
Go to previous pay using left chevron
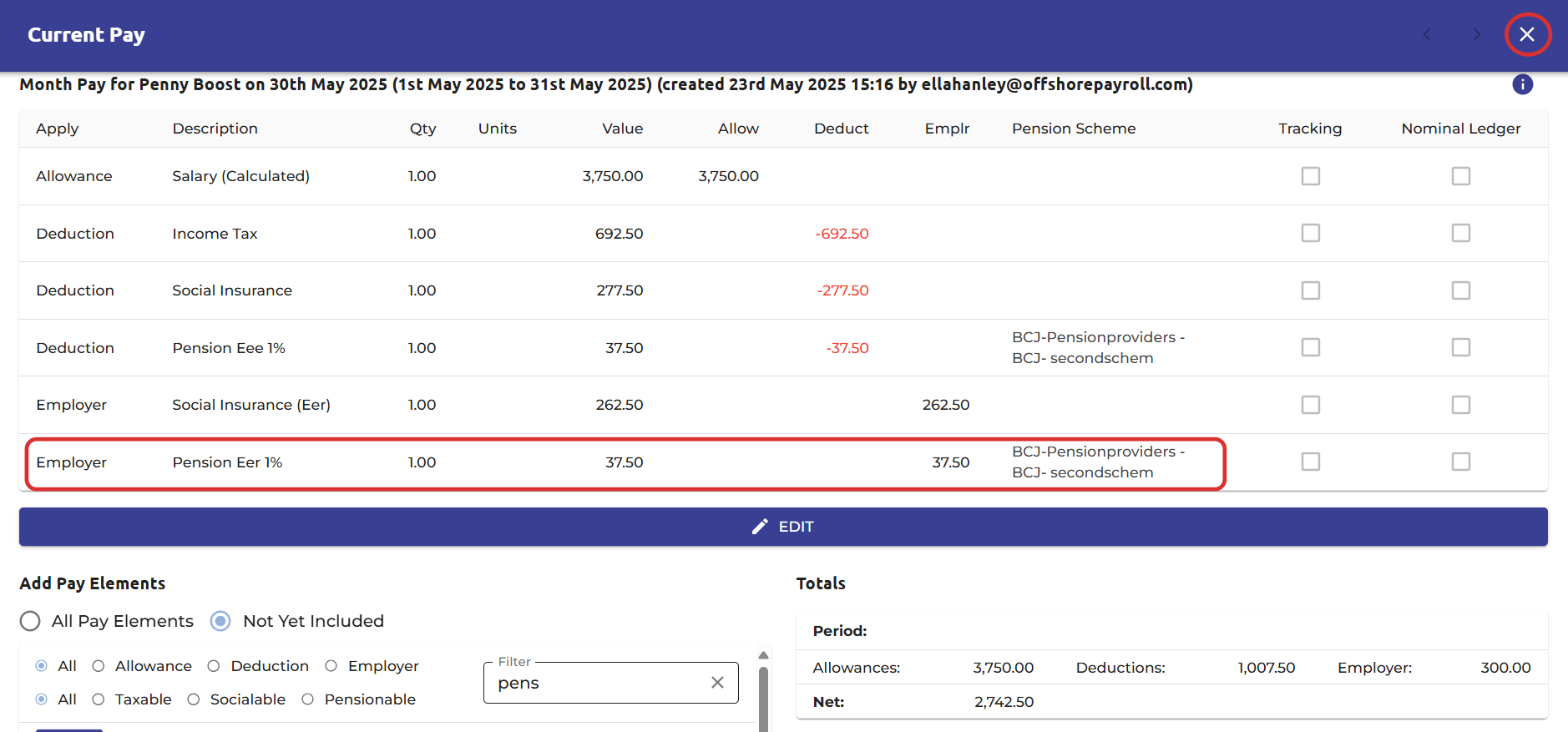tap(1427, 34)
